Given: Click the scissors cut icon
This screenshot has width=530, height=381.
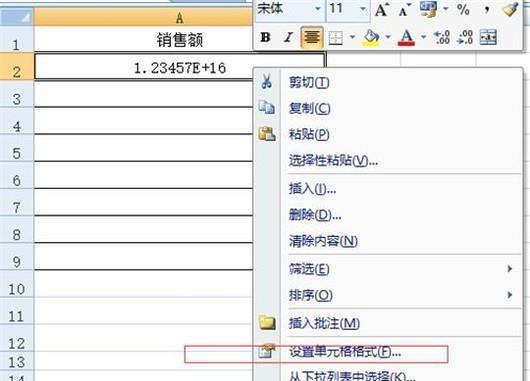Looking at the screenshot, I should coord(267,82).
